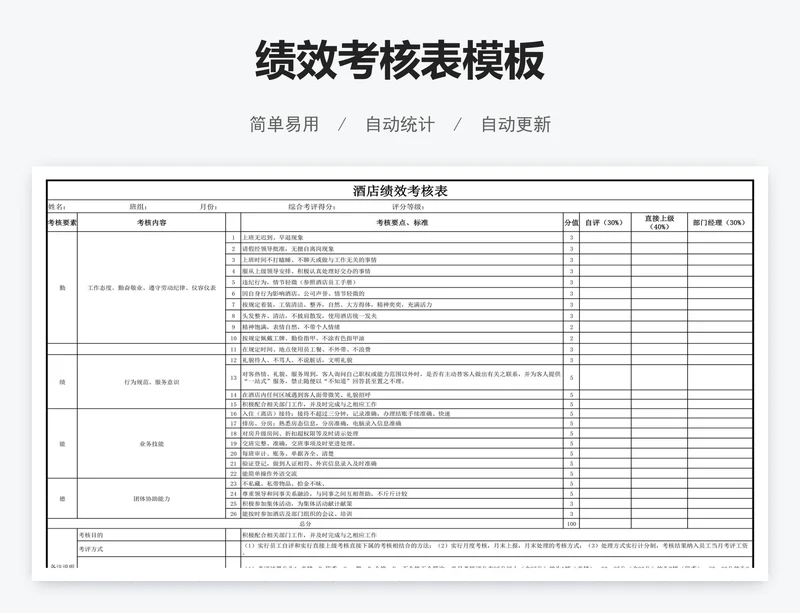Click row 18 对房升级房间
This screenshot has height=613, width=800.
tap(402, 433)
